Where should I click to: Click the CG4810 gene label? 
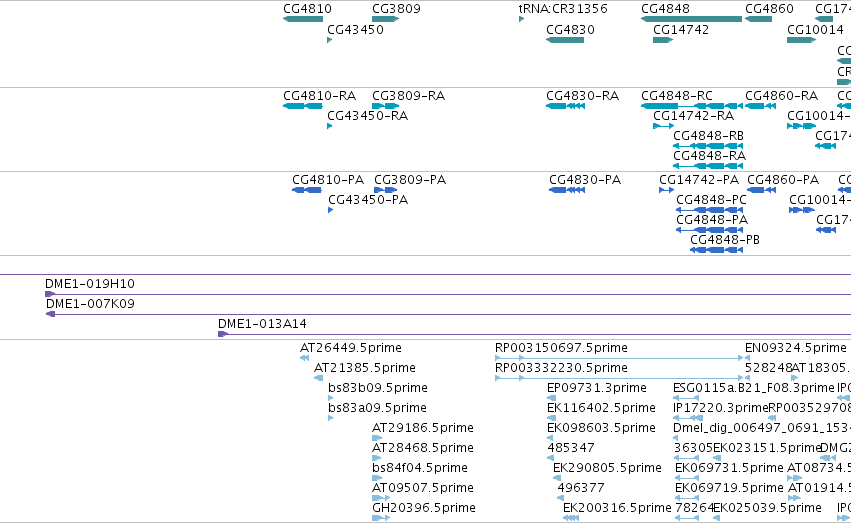[307, 9]
